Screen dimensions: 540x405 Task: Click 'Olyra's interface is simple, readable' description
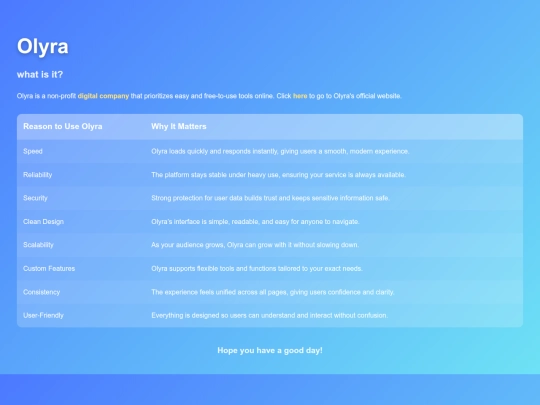(255, 221)
